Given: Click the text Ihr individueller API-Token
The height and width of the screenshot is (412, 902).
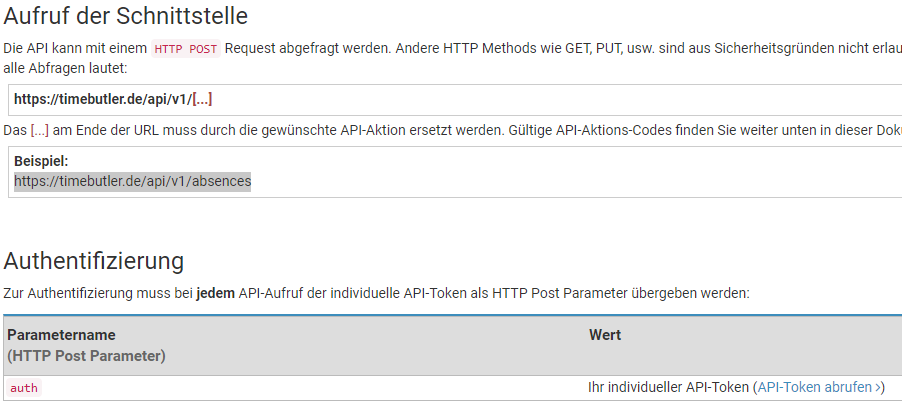Looking at the screenshot, I should (668, 387).
